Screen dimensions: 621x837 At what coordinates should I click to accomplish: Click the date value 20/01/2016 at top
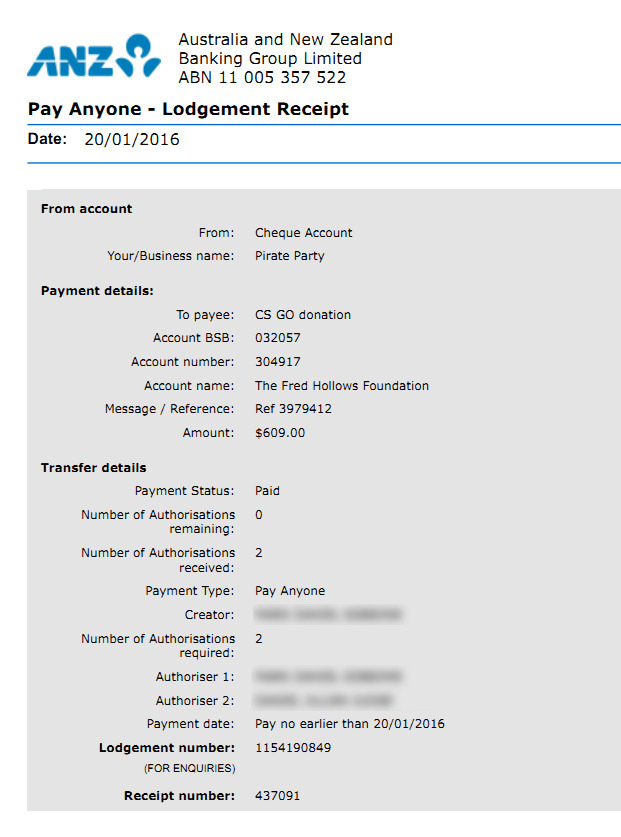pyautogui.click(x=132, y=139)
